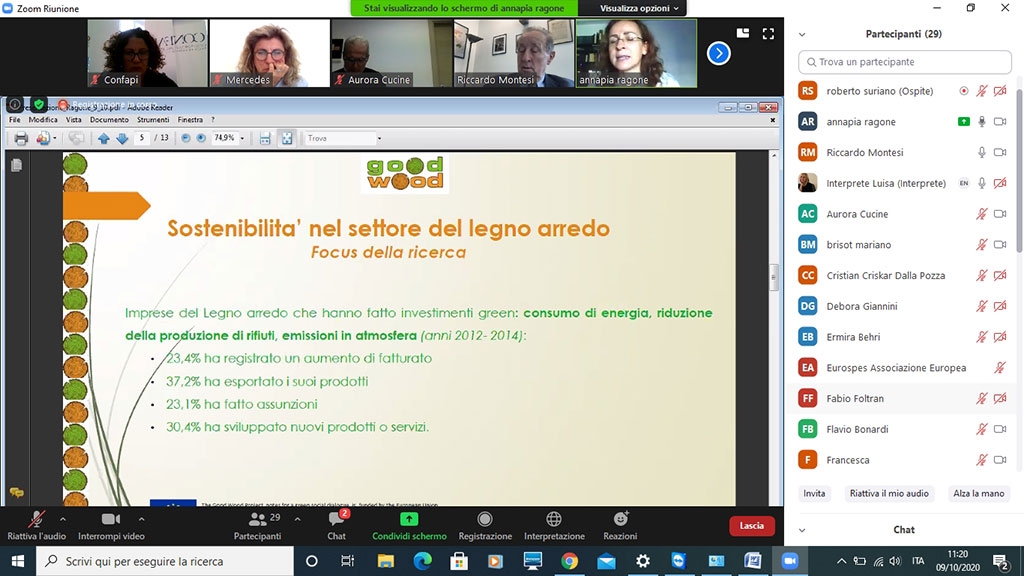Go to next page with down arrow
Viewport: 1024px width, 576px height.
click(x=122, y=138)
